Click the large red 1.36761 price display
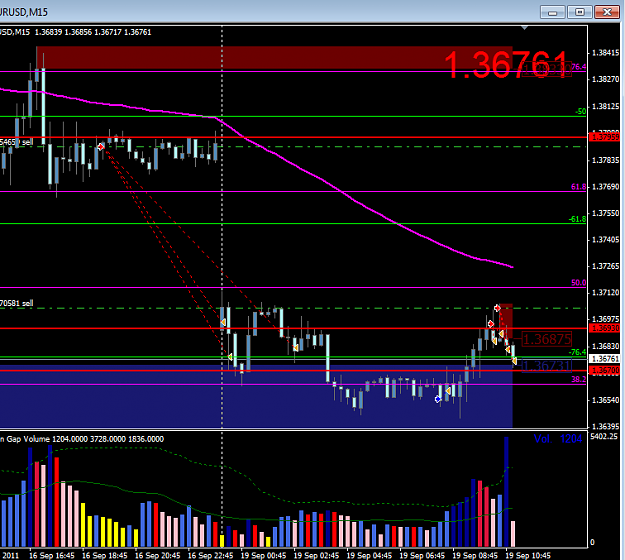The height and width of the screenshot is (560, 625). tap(505, 64)
